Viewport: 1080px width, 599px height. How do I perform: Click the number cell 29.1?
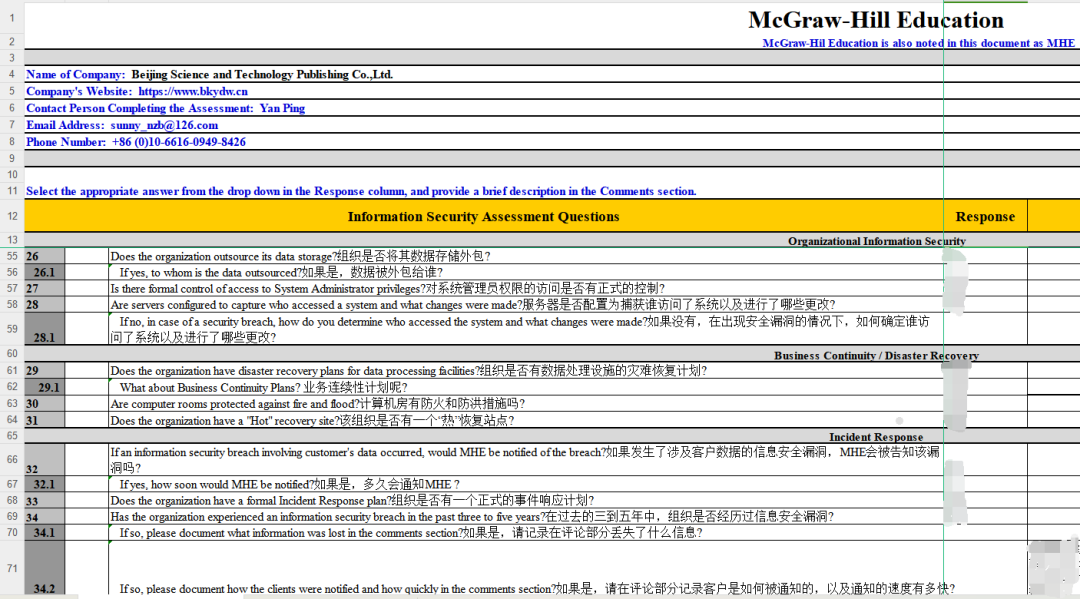tap(45, 388)
